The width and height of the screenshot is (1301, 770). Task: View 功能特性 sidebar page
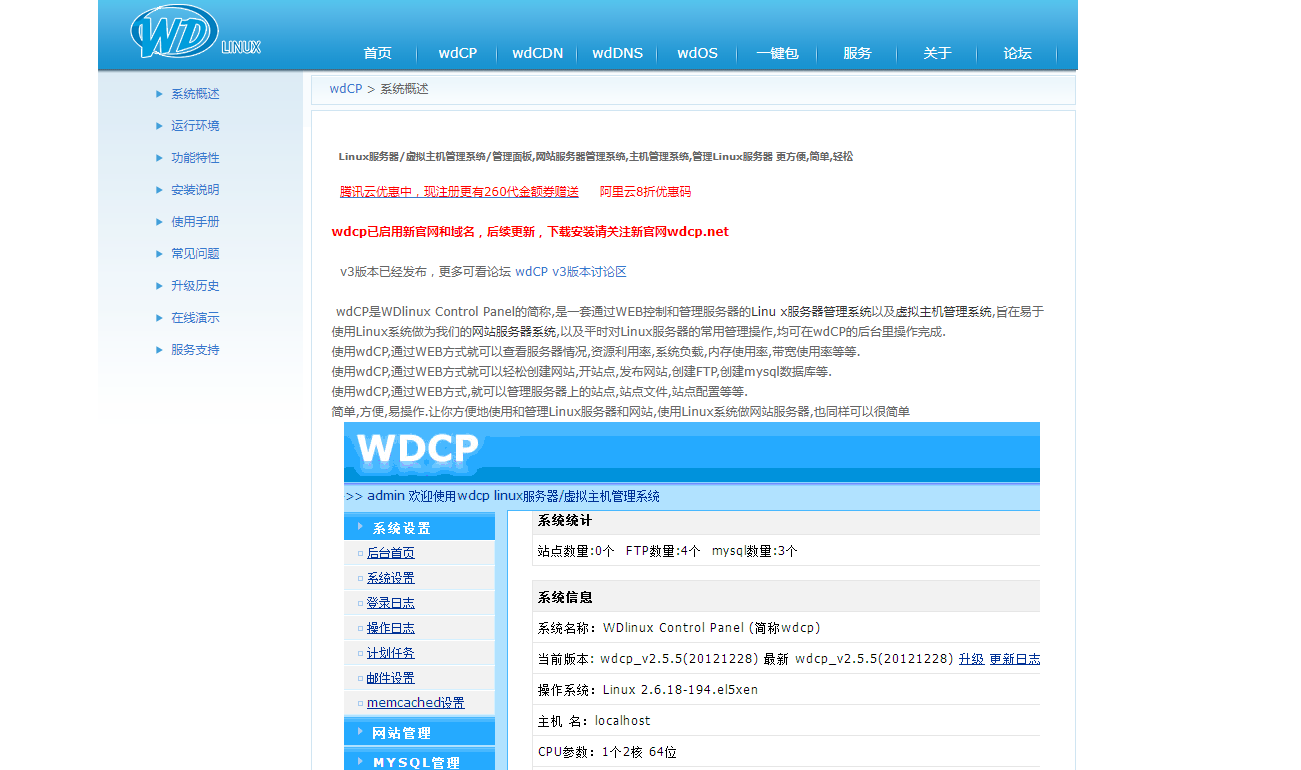click(195, 158)
